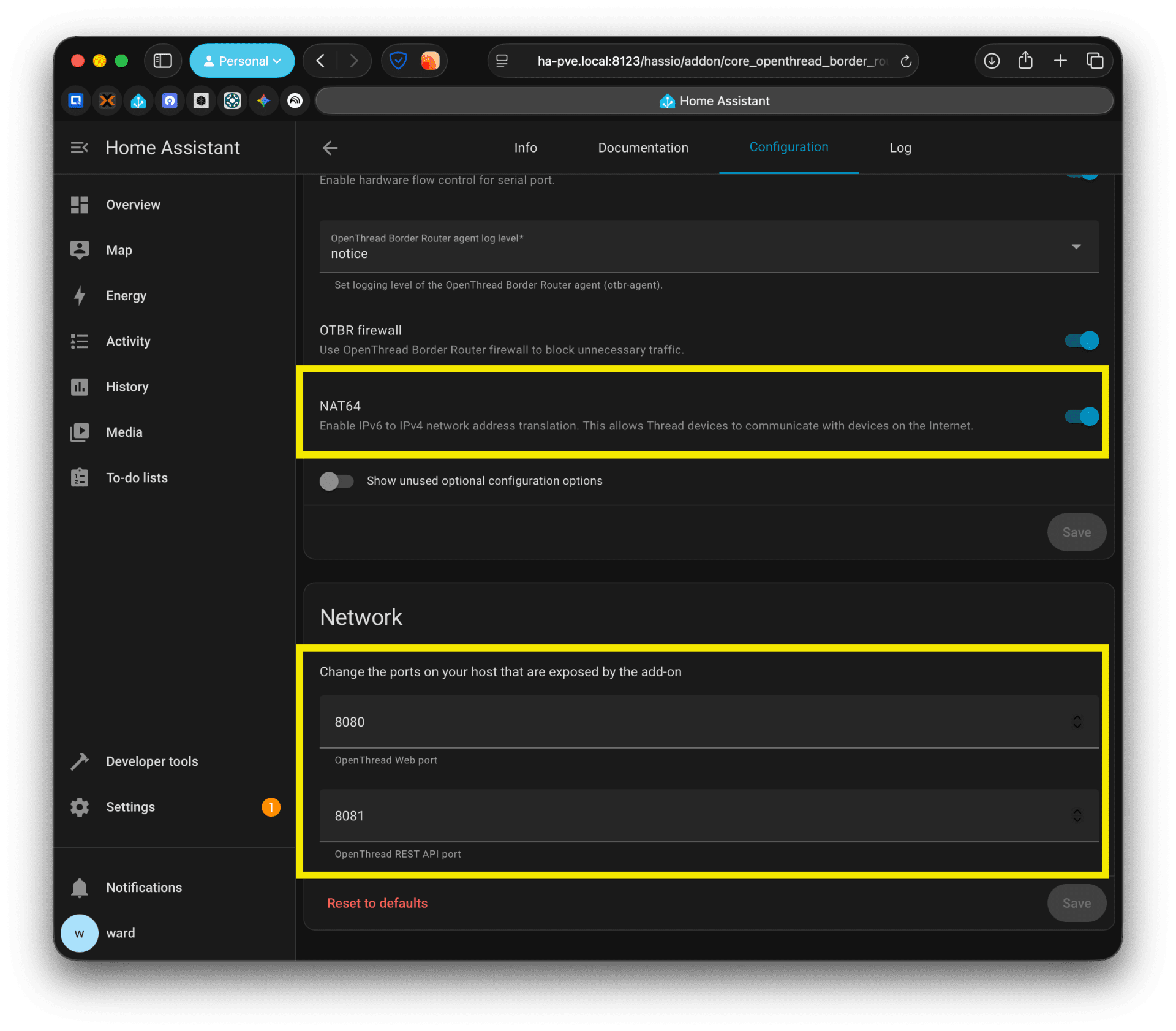The width and height of the screenshot is (1176, 1031).
Task: Disable the NAT64 translation toggle
Action: coord(1080,417)
